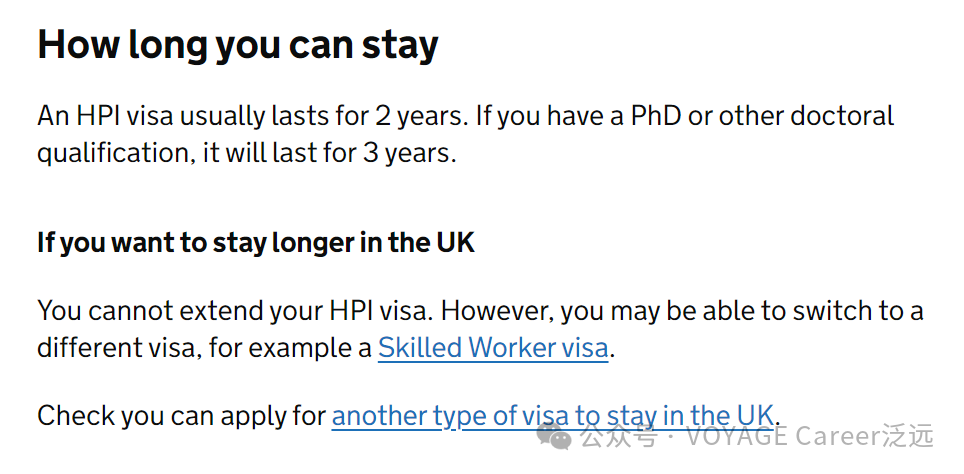Click the word 'PhD' in the first paragraph
964x474 pixels.
[x=656, y=116]
